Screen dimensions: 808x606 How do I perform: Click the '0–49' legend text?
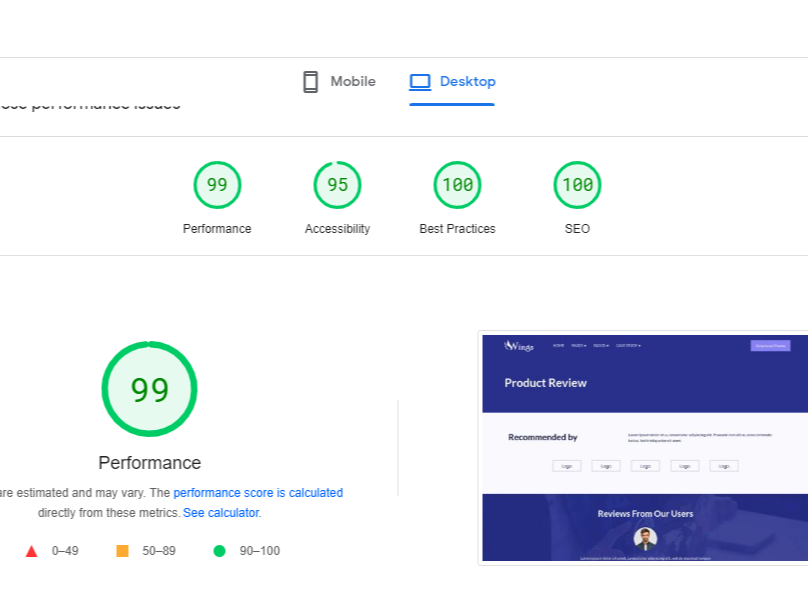65,551
